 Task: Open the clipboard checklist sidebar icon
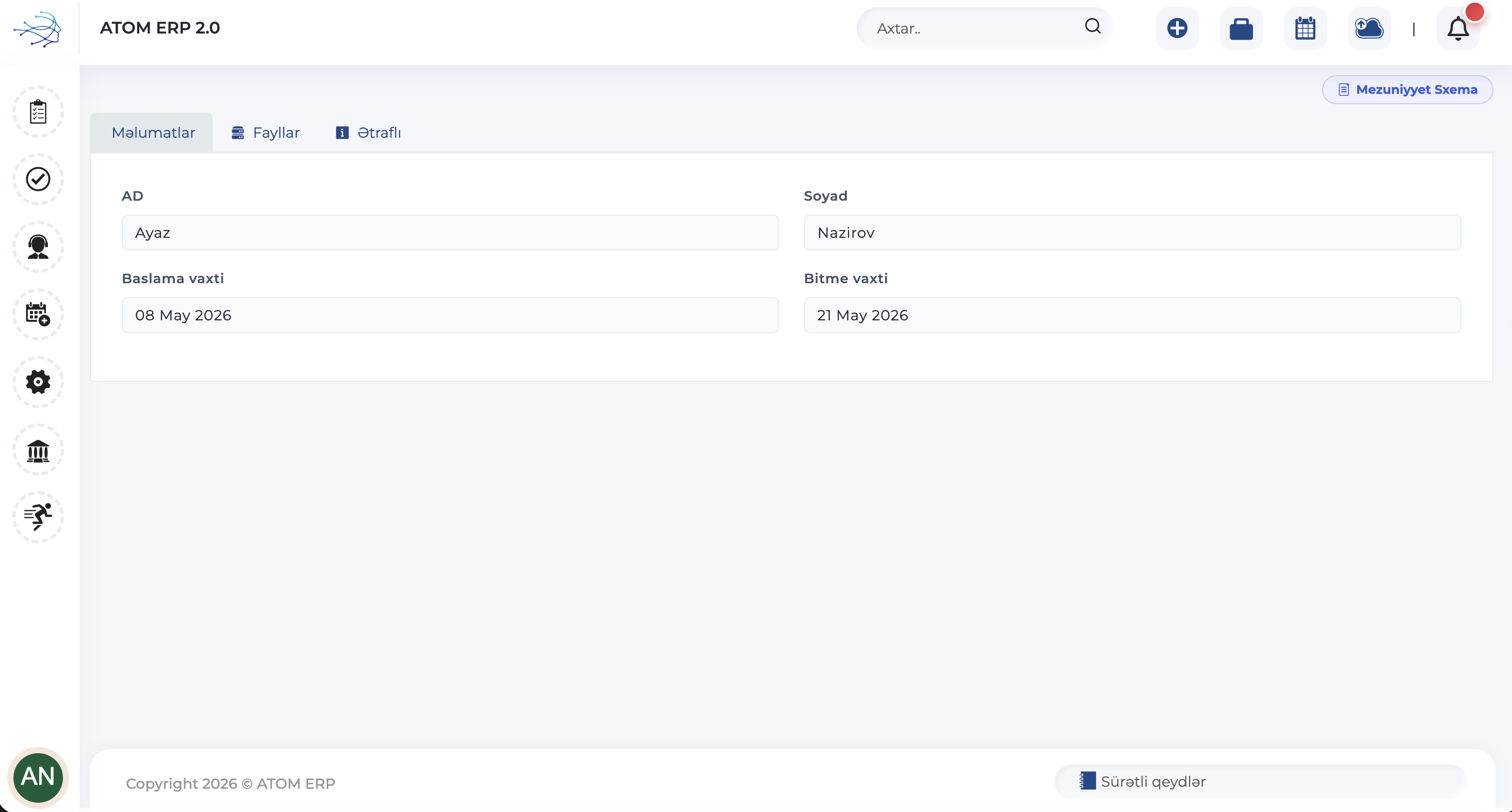38,111
